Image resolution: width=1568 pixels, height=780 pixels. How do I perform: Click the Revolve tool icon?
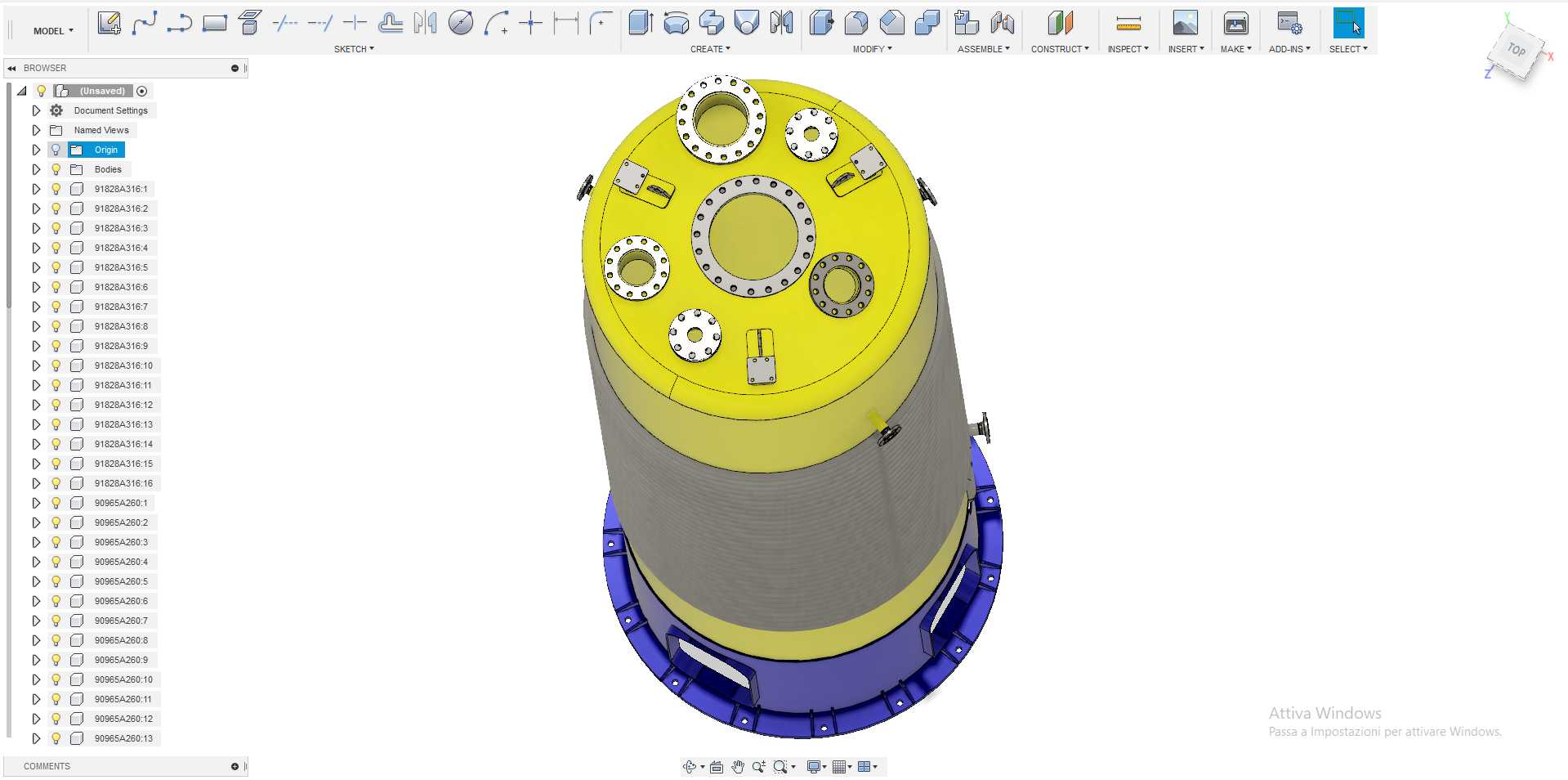pos(676,23)
